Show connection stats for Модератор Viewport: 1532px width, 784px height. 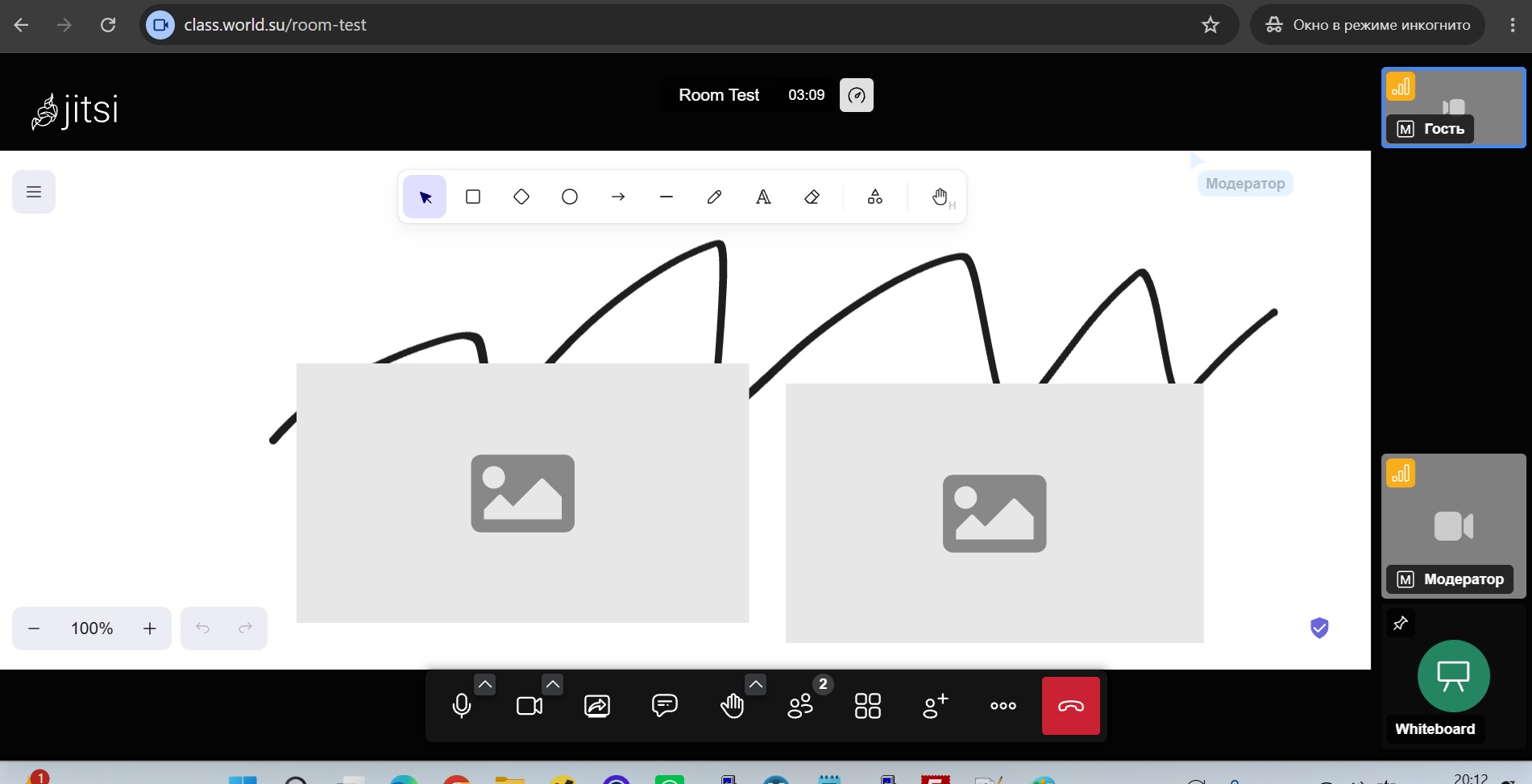1401,473
